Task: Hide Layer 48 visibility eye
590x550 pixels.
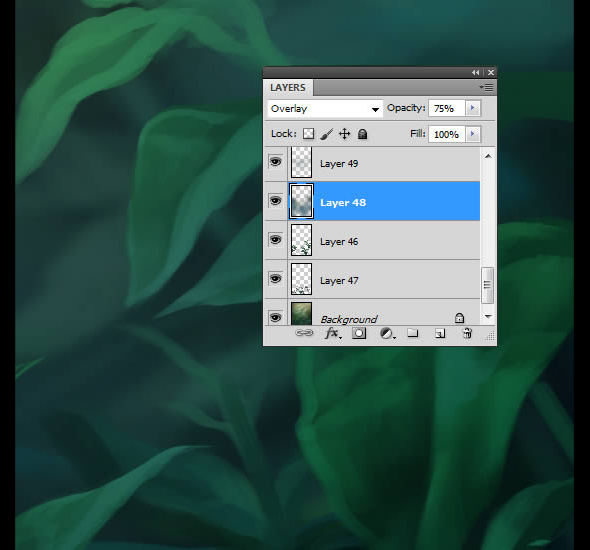Action: pyautogui.click(x=275, y=201)
